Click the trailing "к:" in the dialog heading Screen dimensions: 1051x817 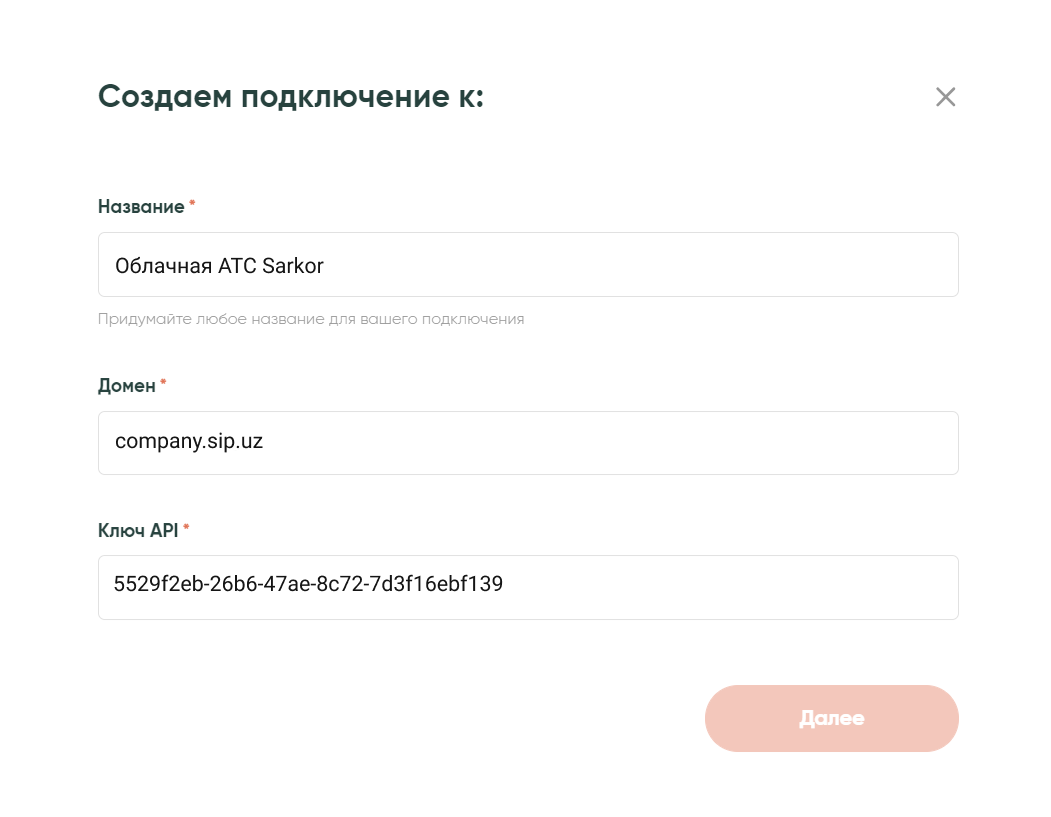pos(464,97)
